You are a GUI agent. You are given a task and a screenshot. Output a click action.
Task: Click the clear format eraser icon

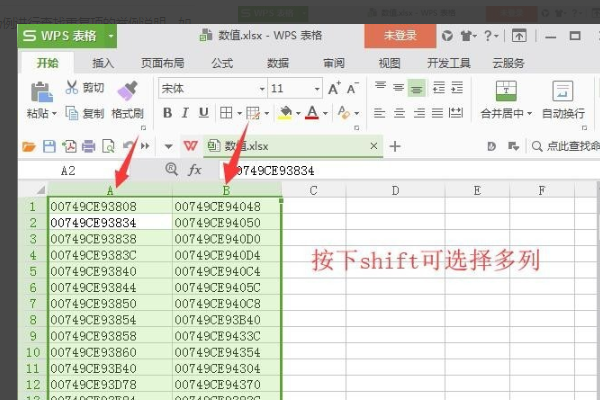tap(344, 113)
